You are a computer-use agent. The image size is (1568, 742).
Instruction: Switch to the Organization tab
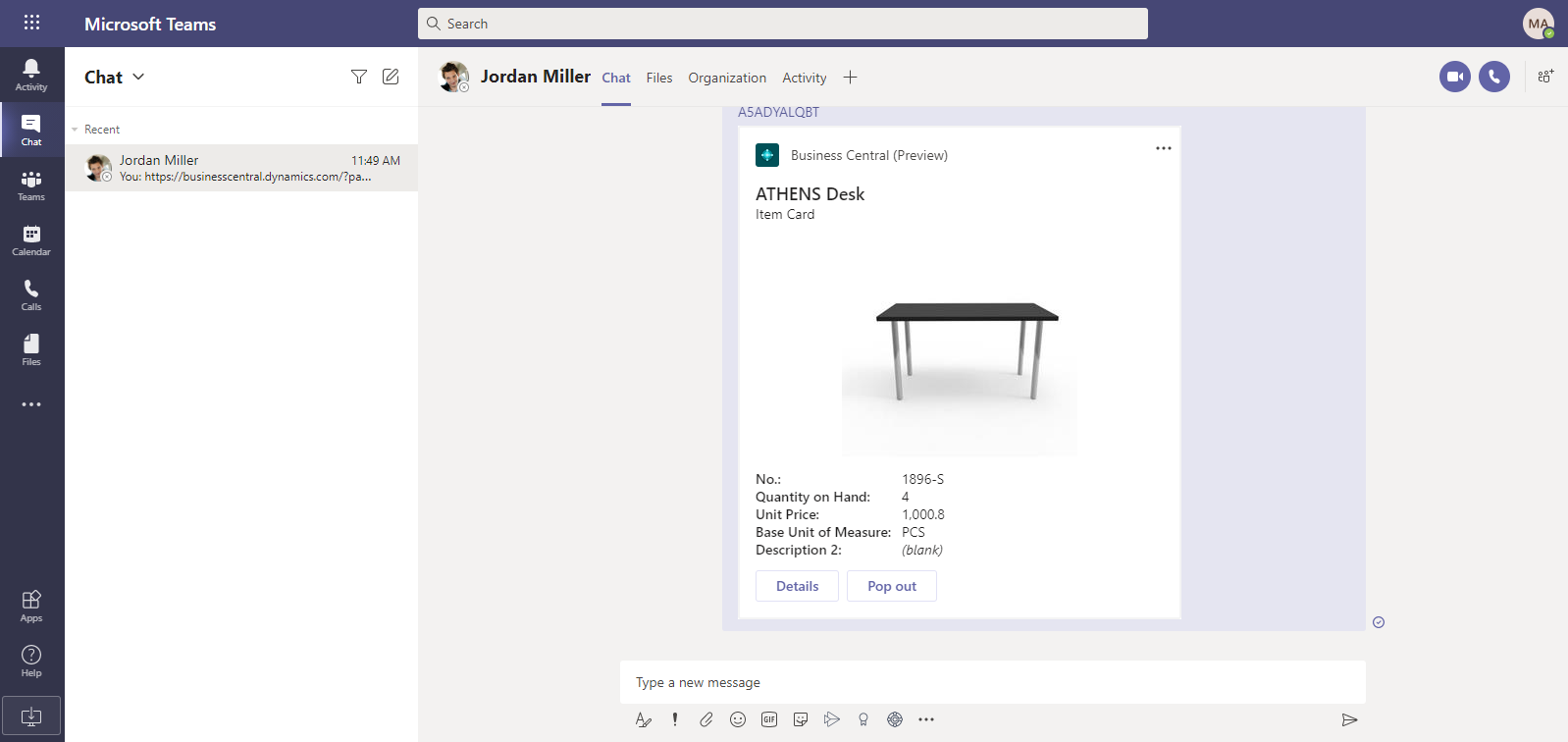point(727,78)
